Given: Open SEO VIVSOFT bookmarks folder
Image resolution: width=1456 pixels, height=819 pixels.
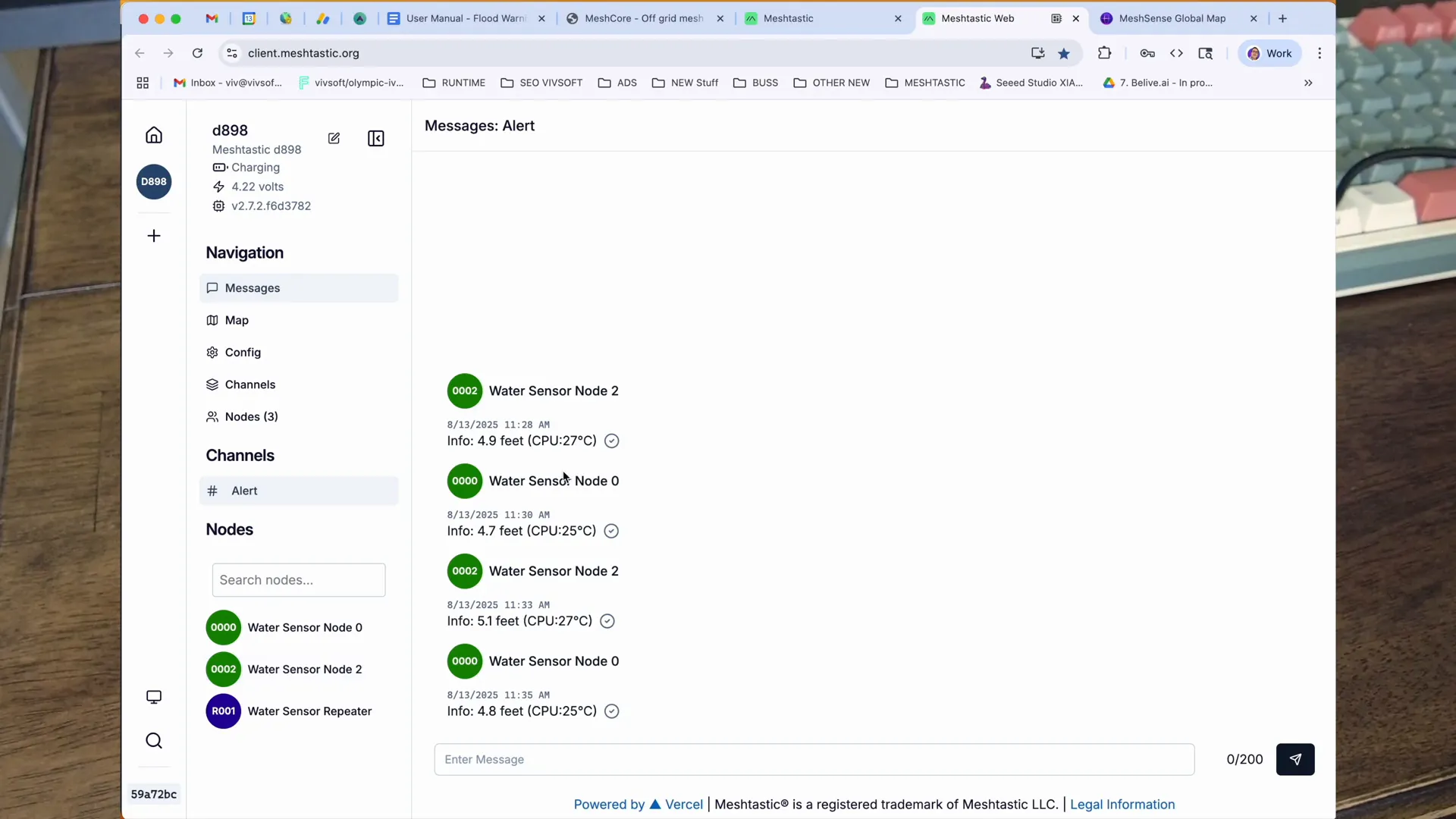Looking at the screenshot, I should [541, 83].
